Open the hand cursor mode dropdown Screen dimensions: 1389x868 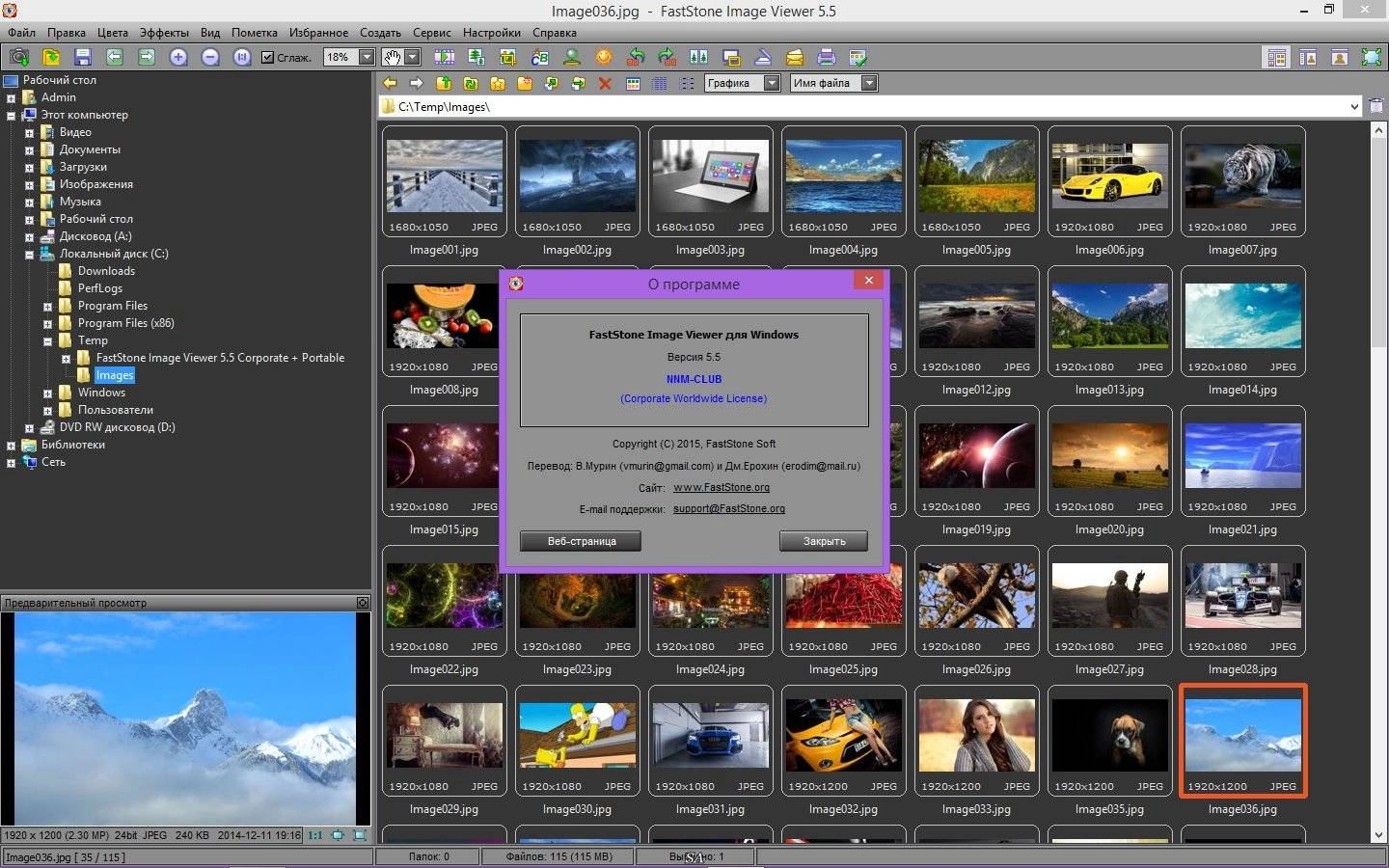click(412, 57)
